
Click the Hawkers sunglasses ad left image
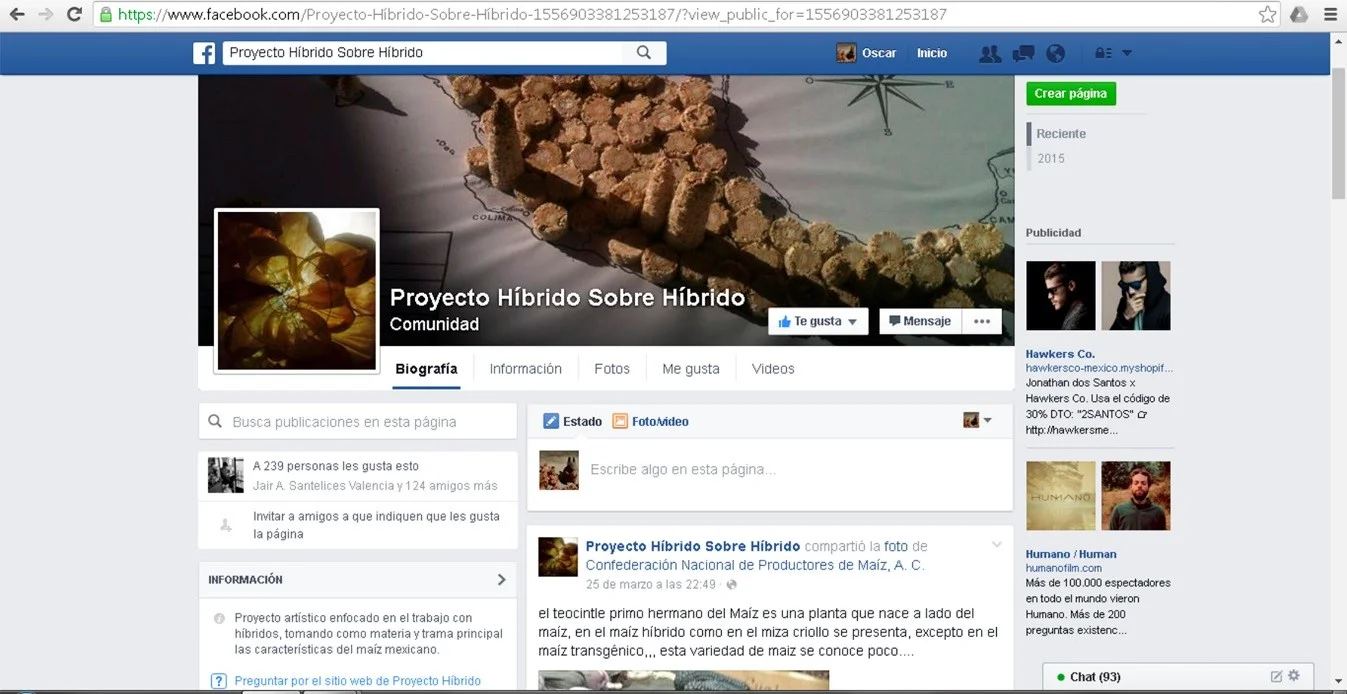1060,296
